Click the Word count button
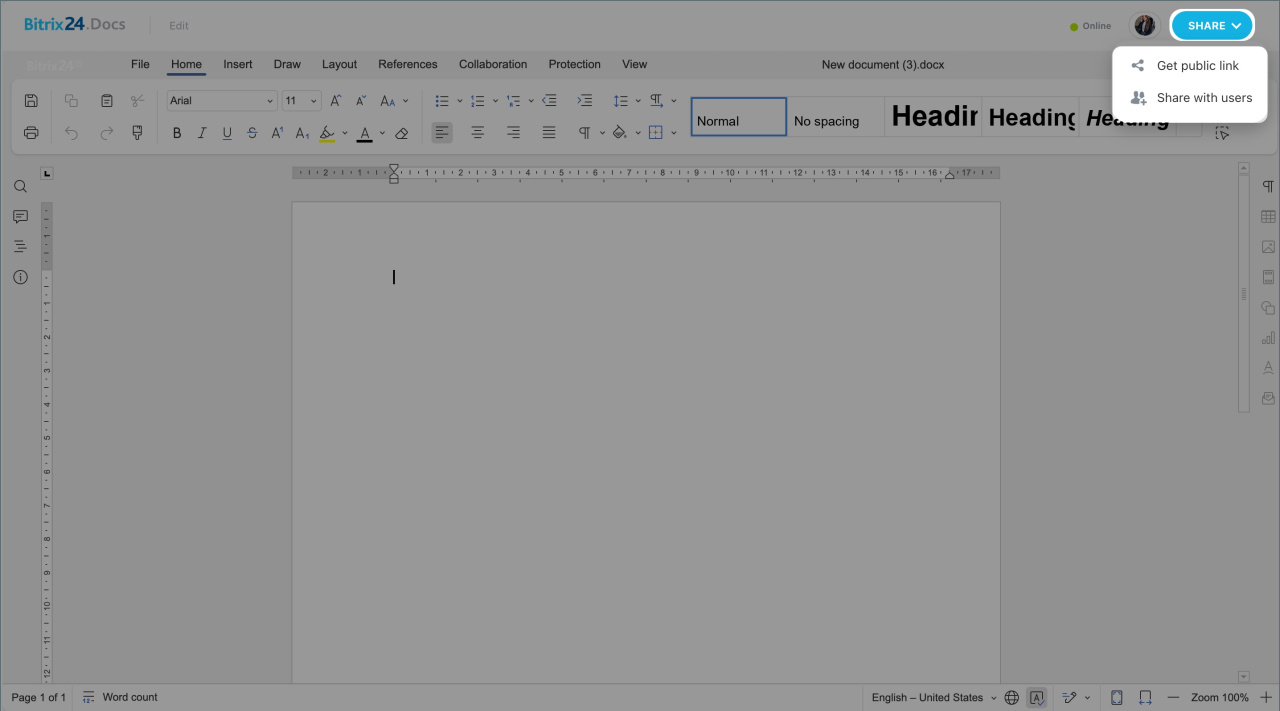 pyautogui.click(x=120, y=697)
